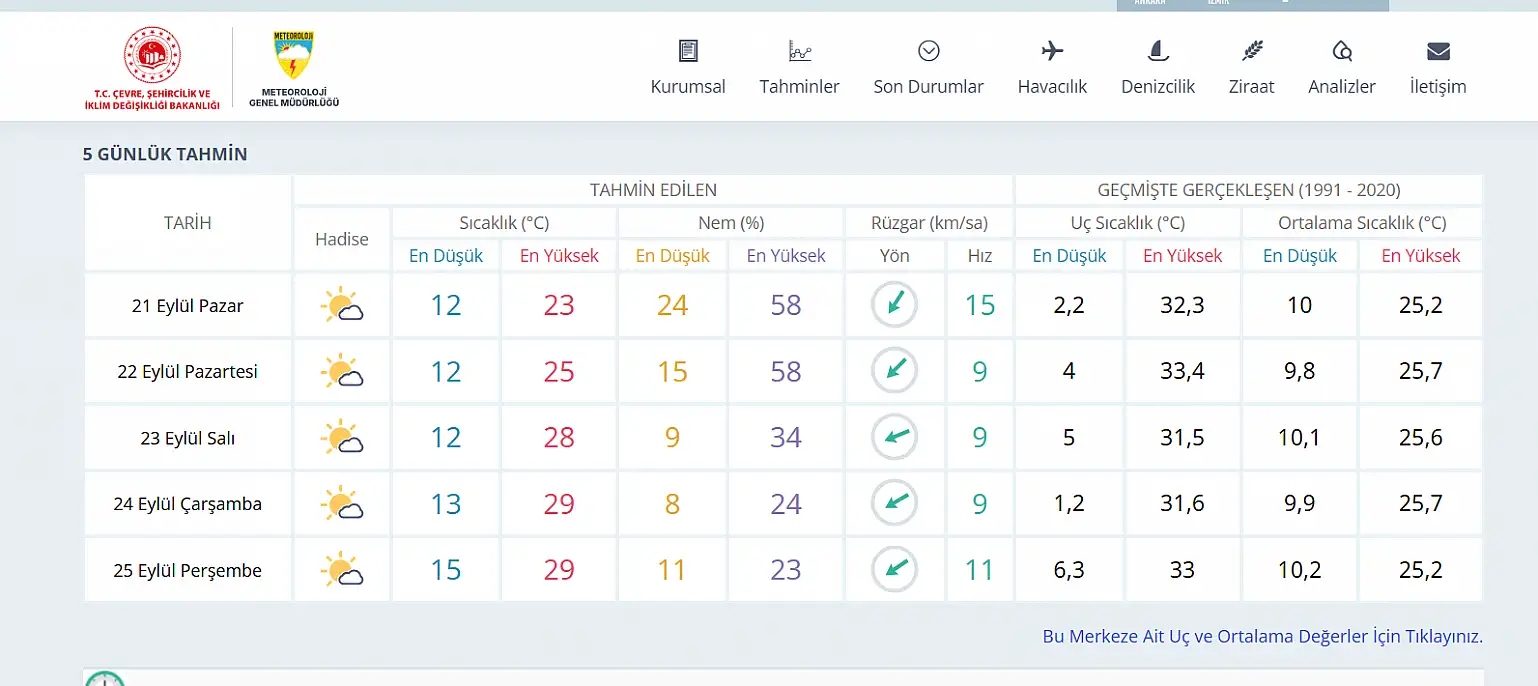Viewport: 1538px width, 686px height.
Task: Click the Meteoroloji Genel Müdürlüğü logo
Action: point(293,68)
